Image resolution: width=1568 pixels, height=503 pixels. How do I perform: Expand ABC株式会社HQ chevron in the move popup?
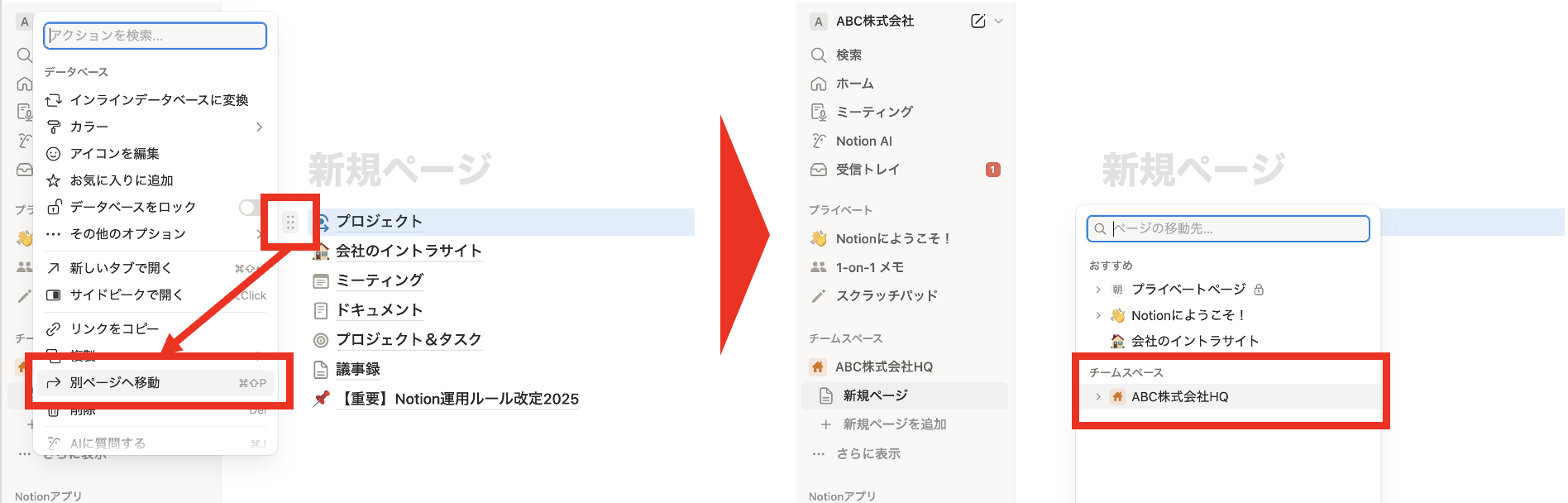(x=1098, y=397)
